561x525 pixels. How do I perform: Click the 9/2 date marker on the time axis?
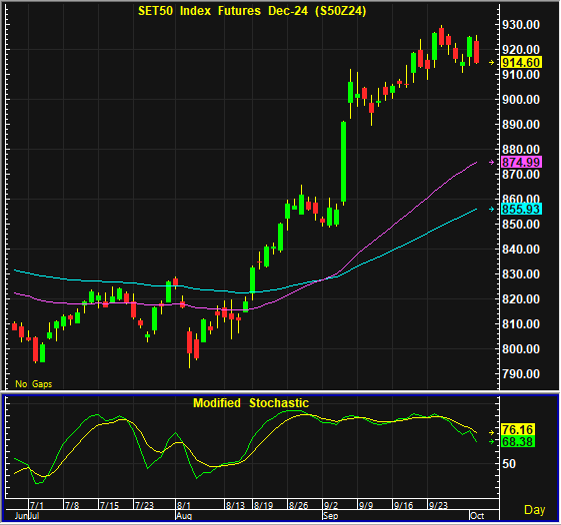(331, 505)
